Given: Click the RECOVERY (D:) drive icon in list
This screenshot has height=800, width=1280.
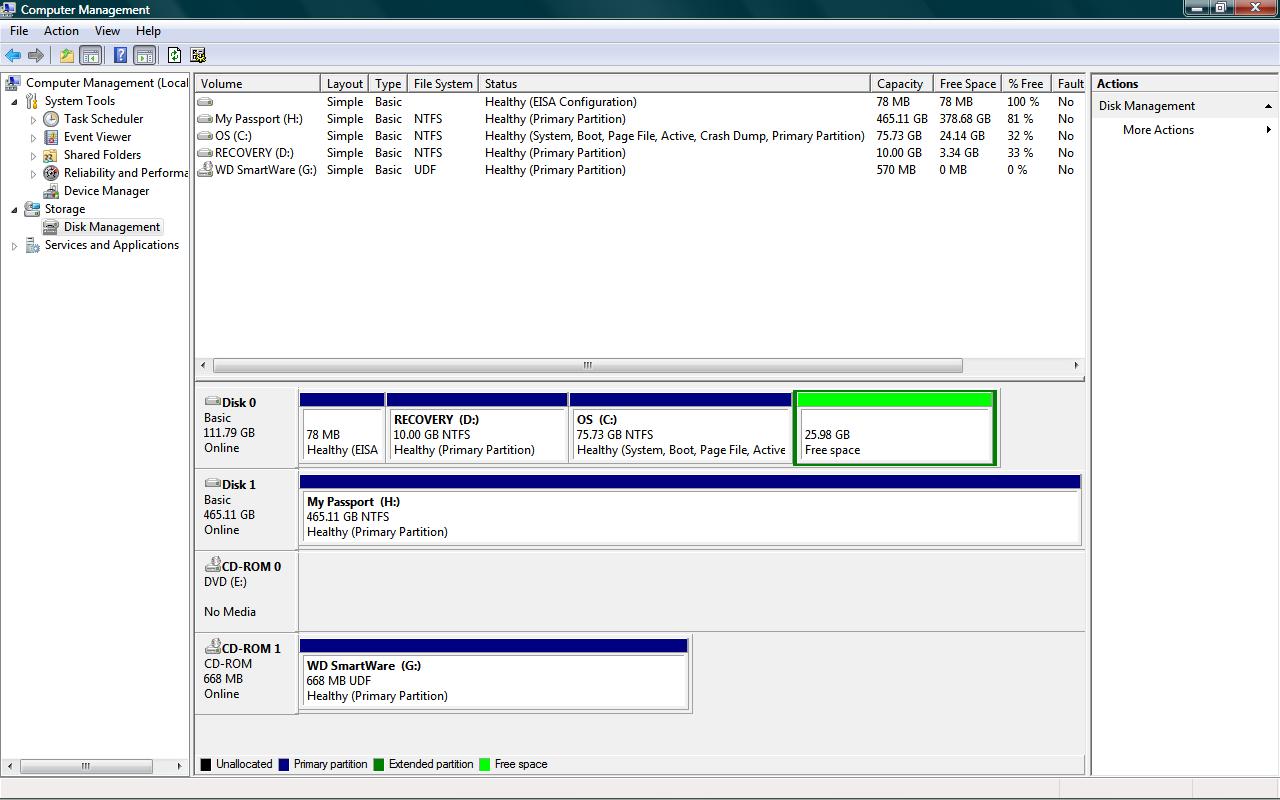Looking at the screenshot, I should (x=205, y=153).
